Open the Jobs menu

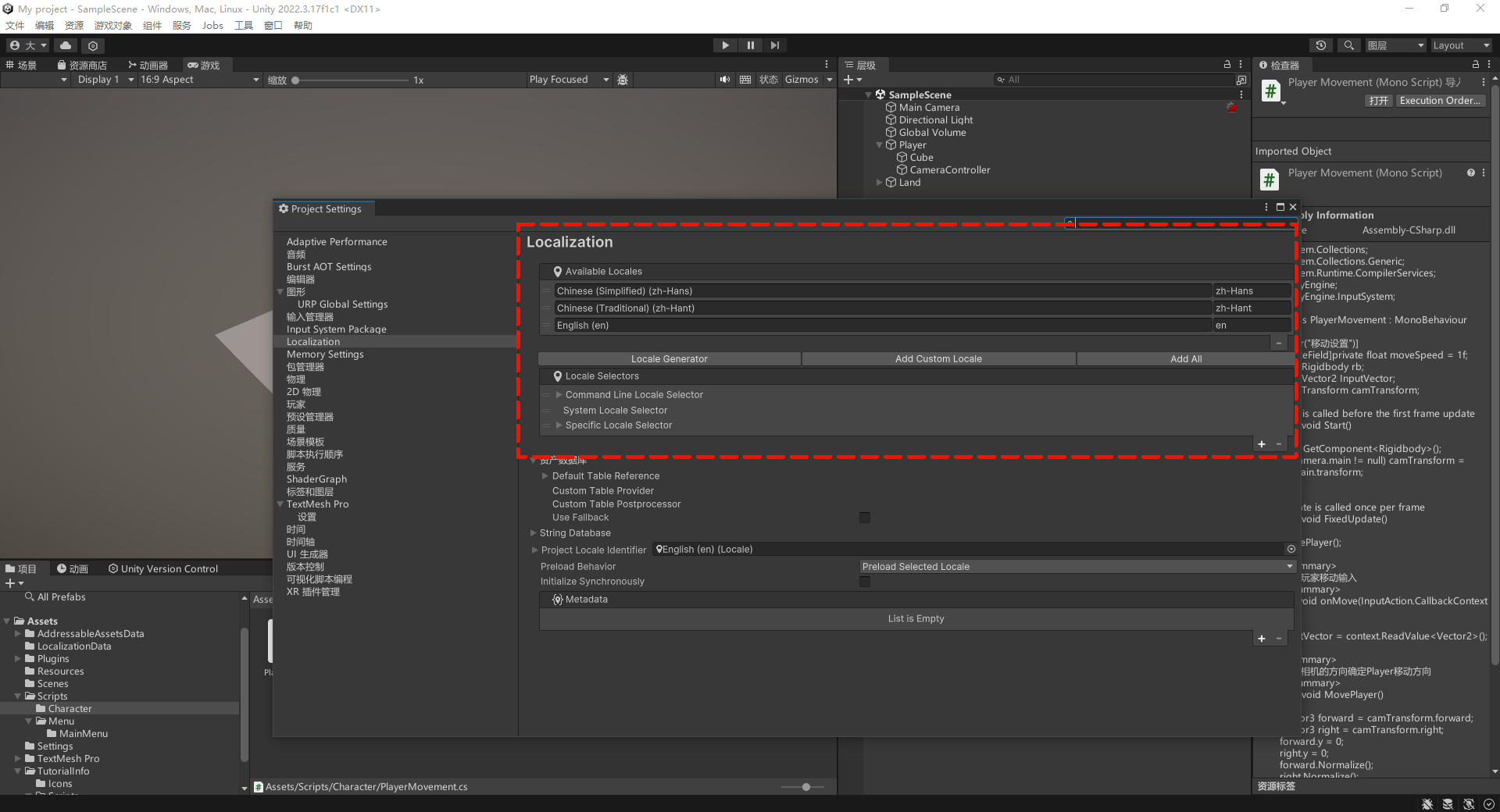(212, 25)
